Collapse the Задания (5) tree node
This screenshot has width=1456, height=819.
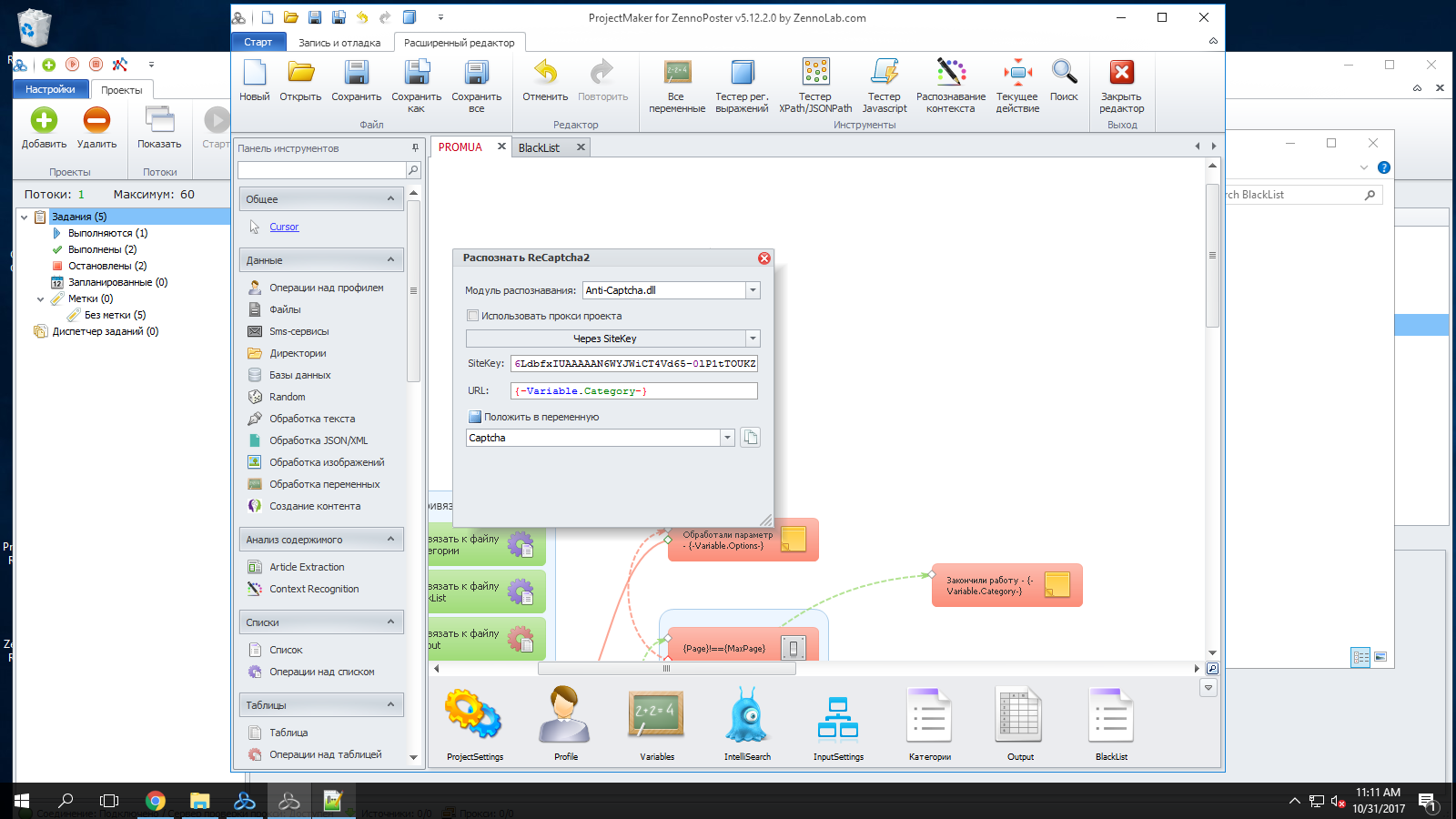24,217
